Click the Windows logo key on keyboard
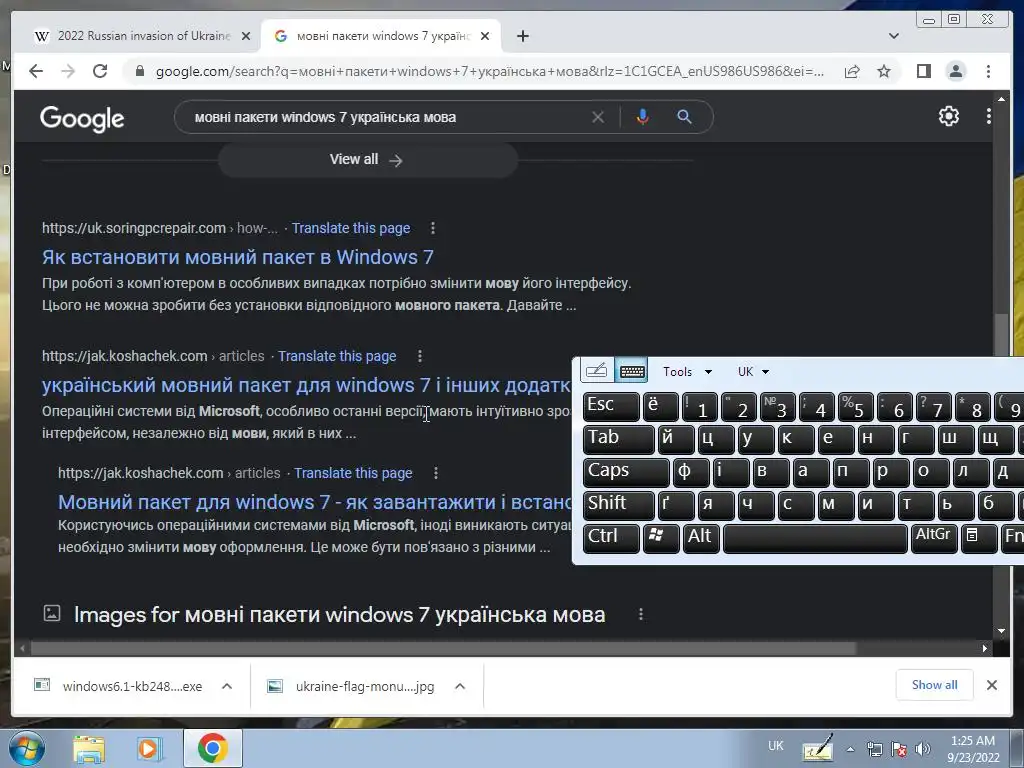 click(x=660, y=537)
